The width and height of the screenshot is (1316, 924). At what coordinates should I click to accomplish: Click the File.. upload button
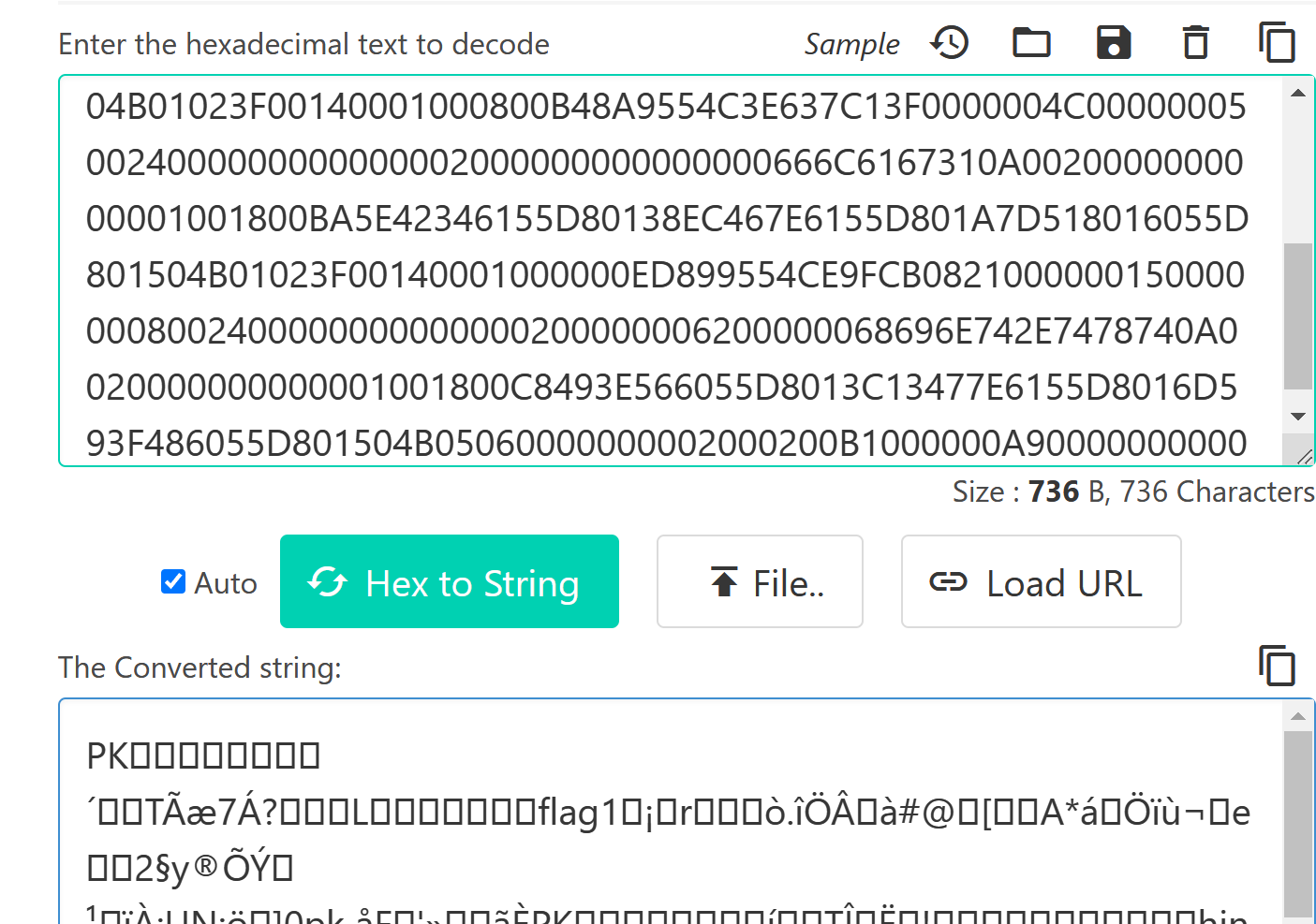coord(760,581)
